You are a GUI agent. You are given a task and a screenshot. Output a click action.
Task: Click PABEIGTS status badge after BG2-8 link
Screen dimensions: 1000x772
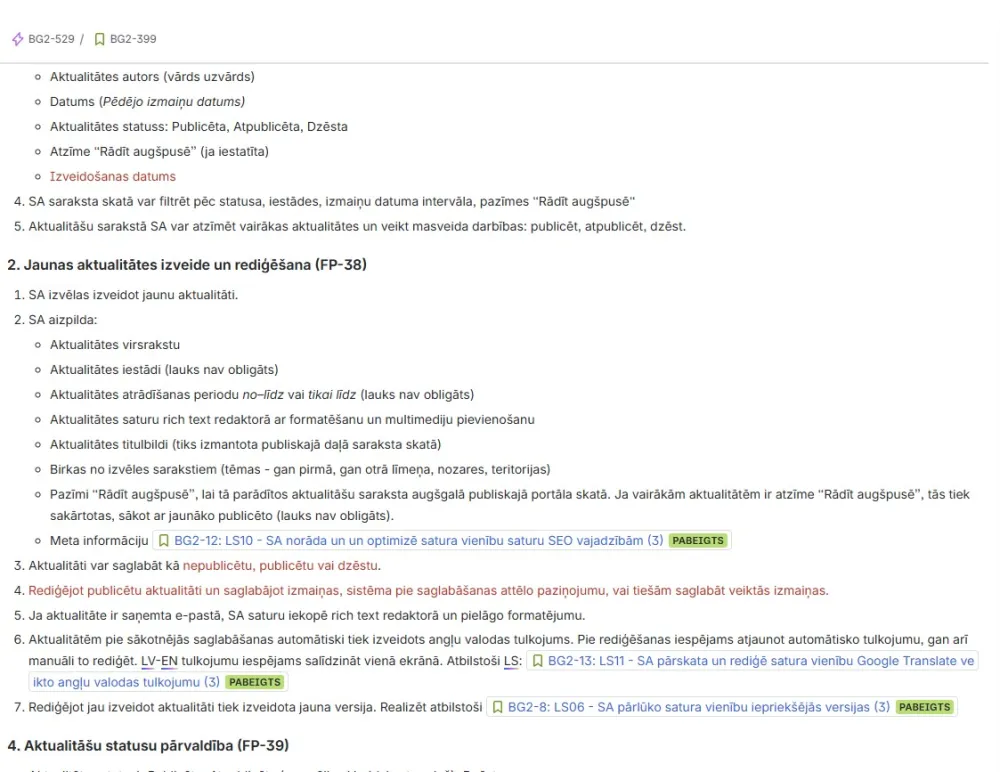pos(925,707)
